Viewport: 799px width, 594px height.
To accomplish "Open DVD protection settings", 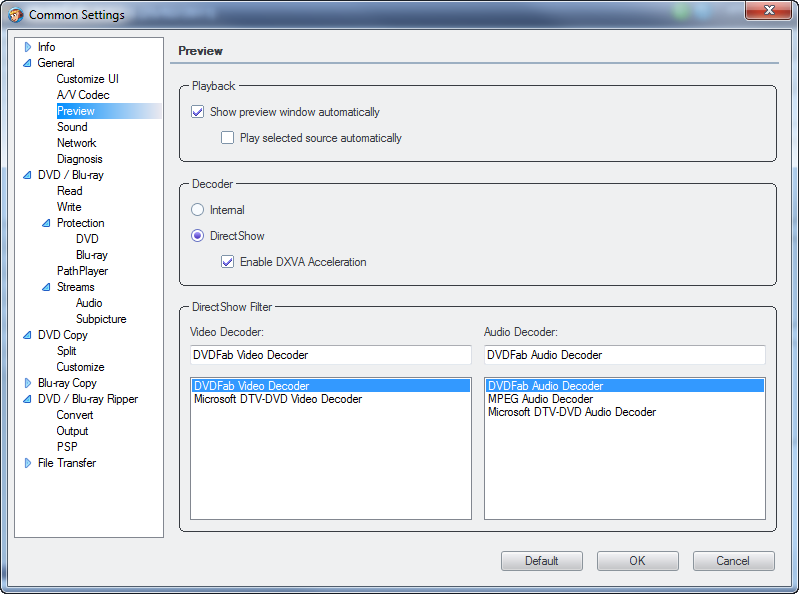I will pos(87,239).
